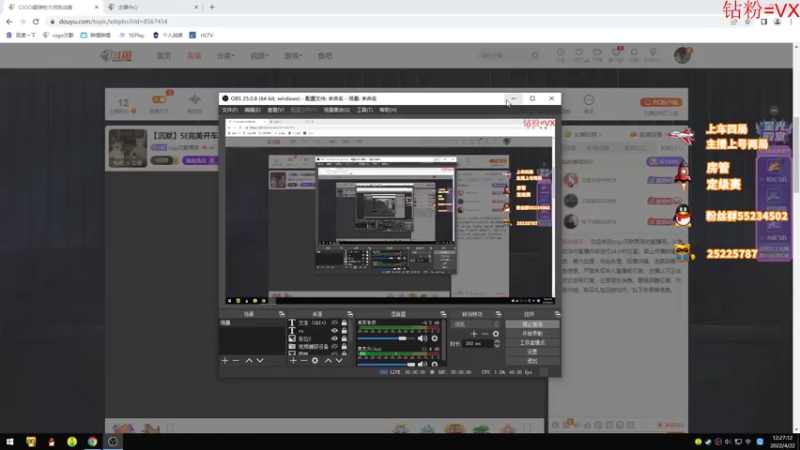Pop out the 混音器 mixer dock
The width and height of the screenshot is (800, 450).
[x=443, y=314]
